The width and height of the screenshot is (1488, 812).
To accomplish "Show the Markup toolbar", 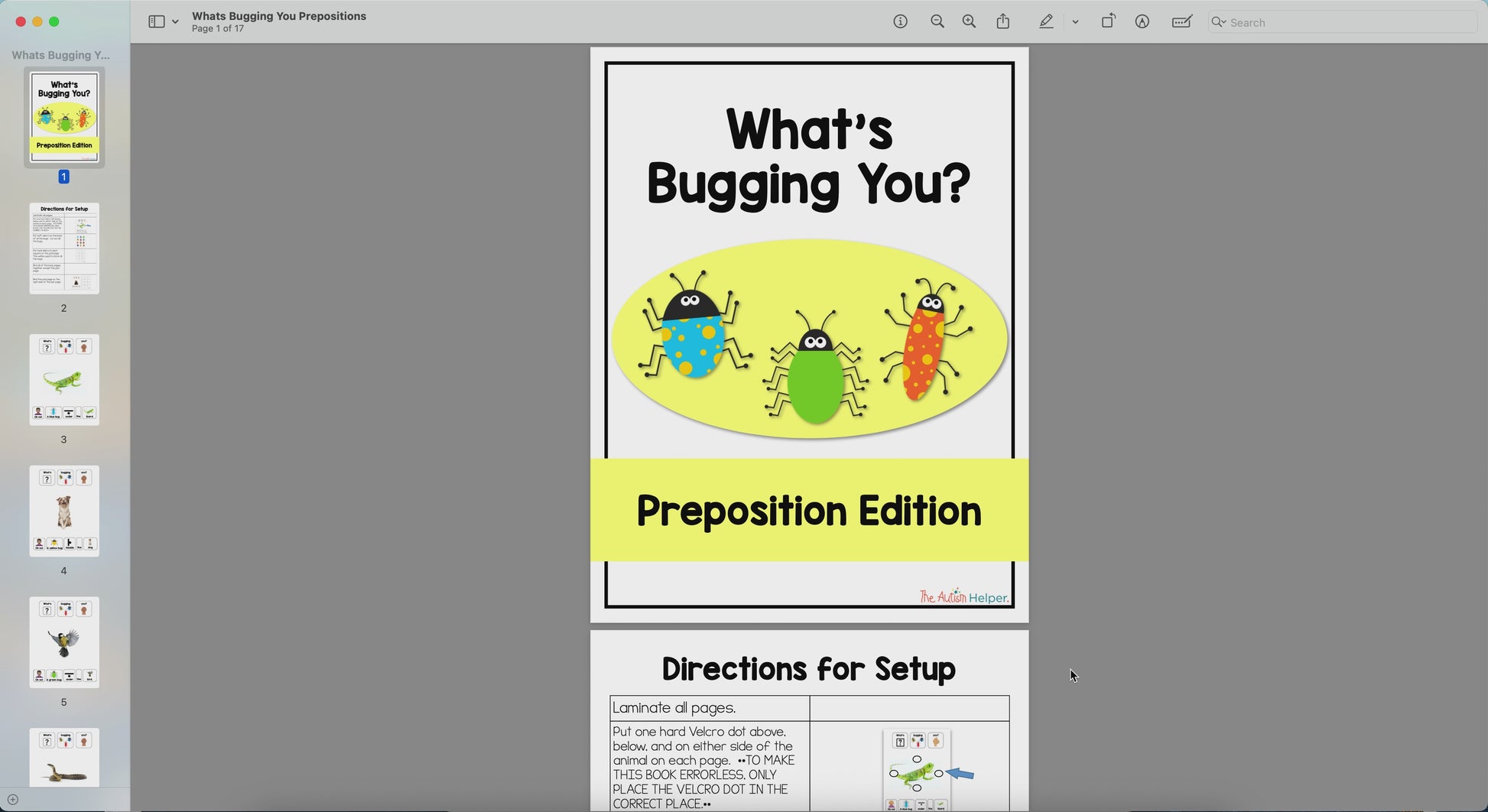I will (x=1142, y=22).
